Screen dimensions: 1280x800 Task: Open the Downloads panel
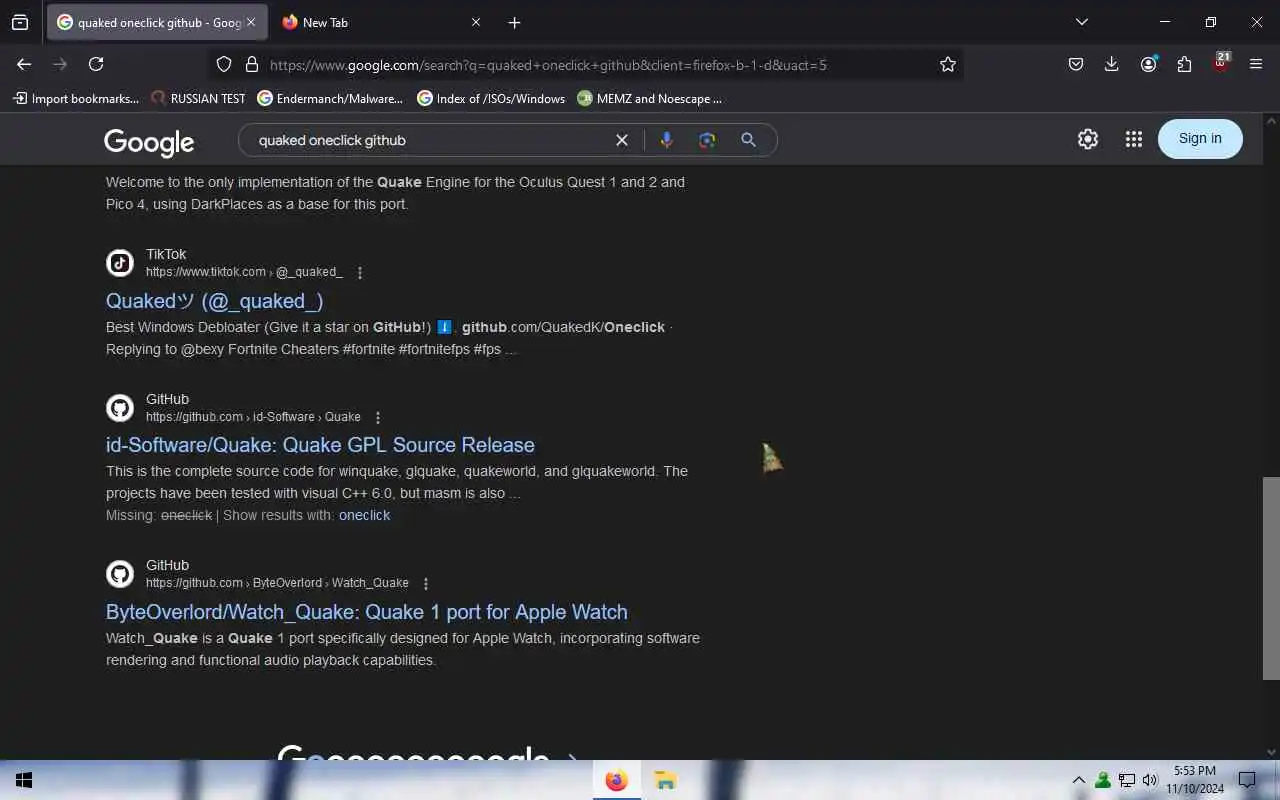(x=1111, y=64)
